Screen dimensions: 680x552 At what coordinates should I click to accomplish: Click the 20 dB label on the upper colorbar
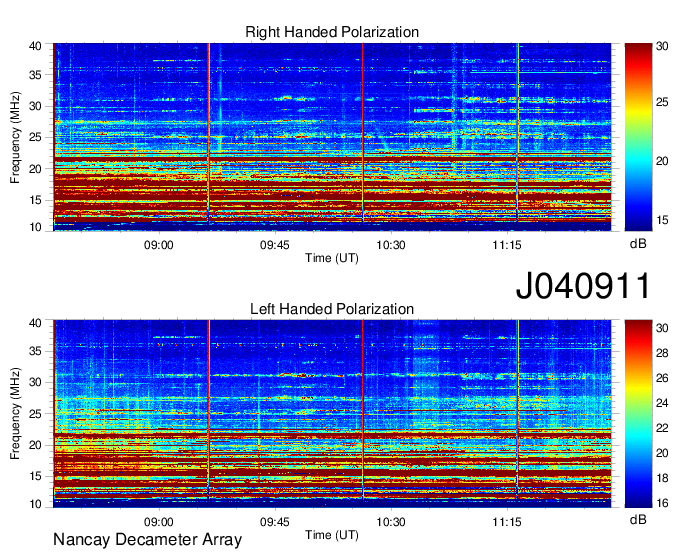662,161
